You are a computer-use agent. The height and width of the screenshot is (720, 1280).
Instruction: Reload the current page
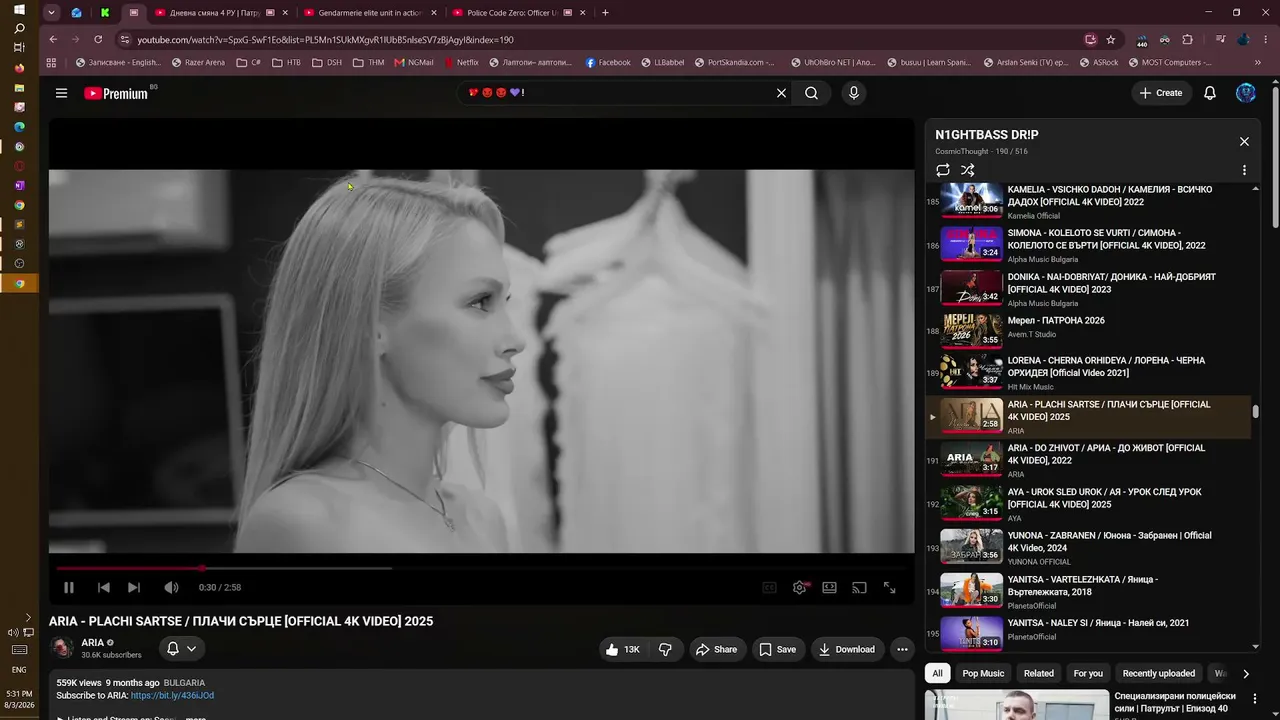[98, 40]
